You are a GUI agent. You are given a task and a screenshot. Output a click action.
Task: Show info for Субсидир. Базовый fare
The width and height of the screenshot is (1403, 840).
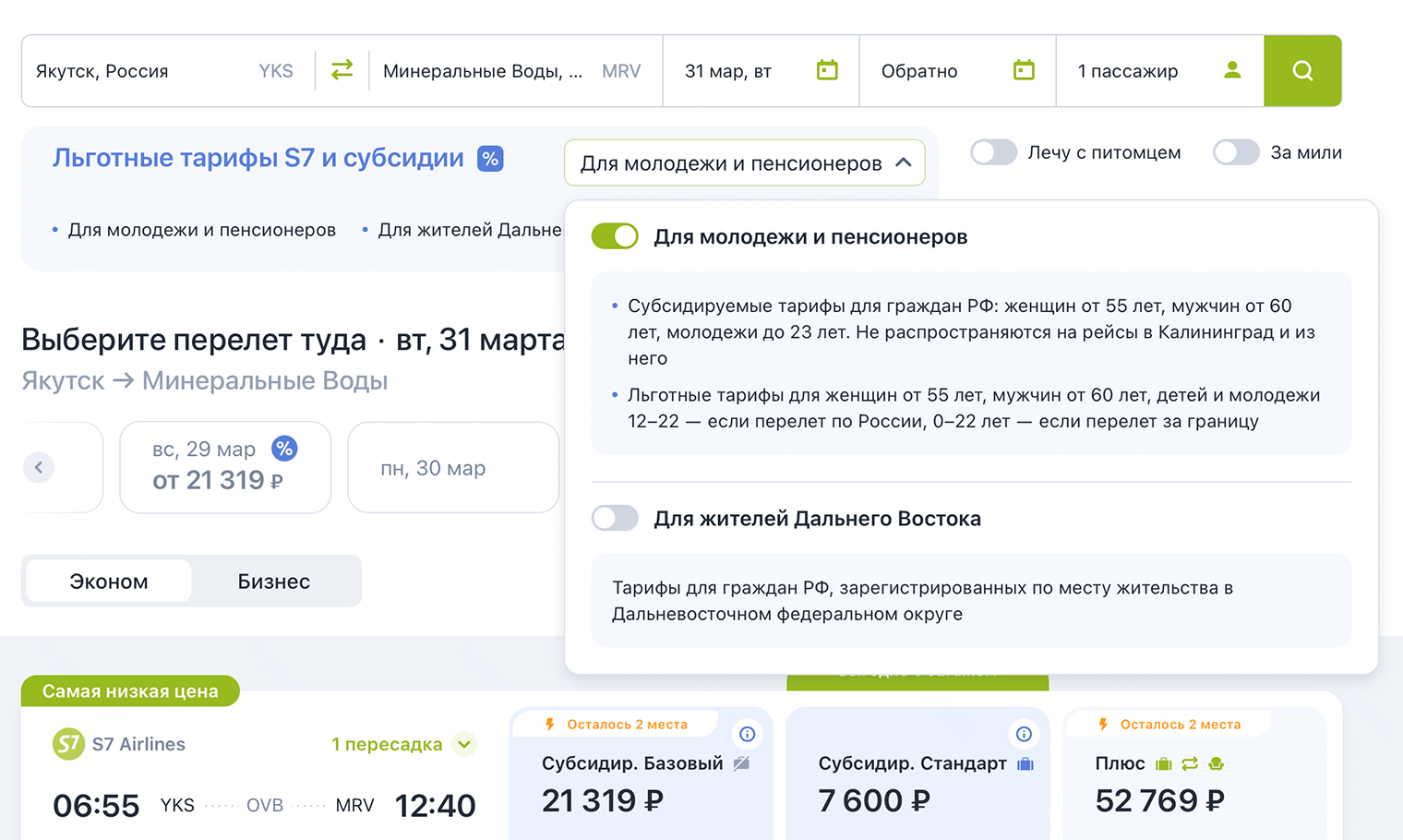pos(747,734)
